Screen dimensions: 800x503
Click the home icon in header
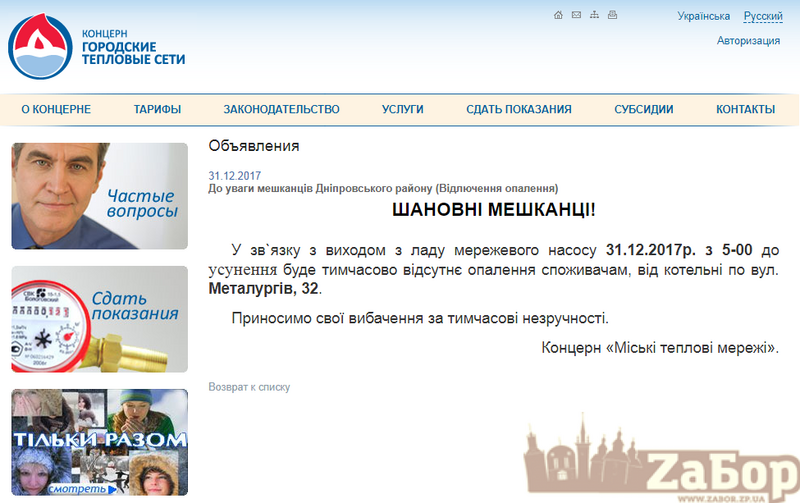click(558, 15)
